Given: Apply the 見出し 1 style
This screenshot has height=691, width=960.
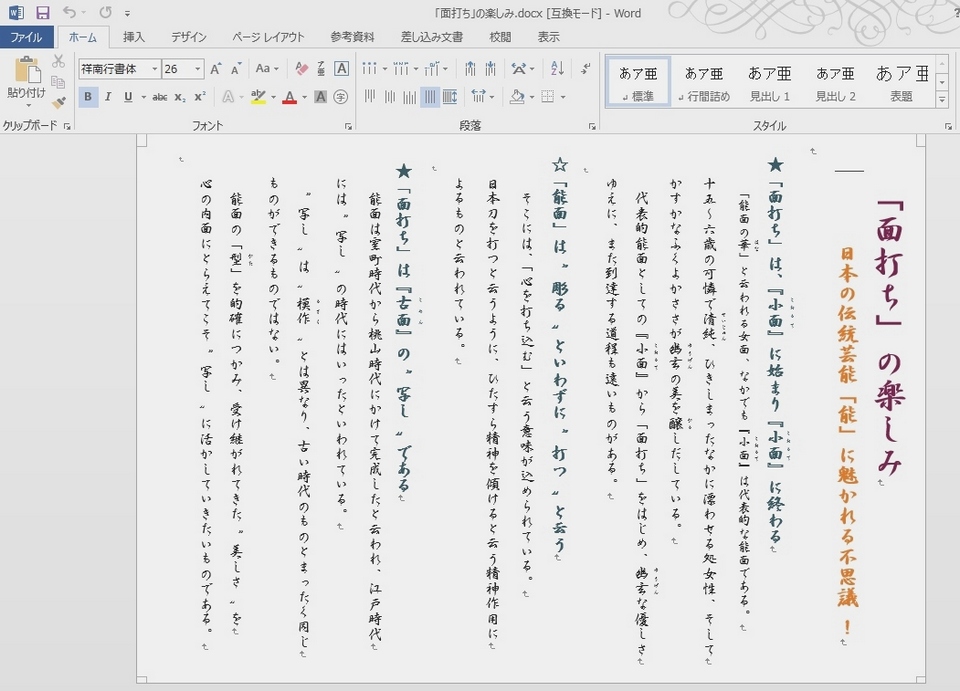Looking at the screenshot, I should [770, 83].
